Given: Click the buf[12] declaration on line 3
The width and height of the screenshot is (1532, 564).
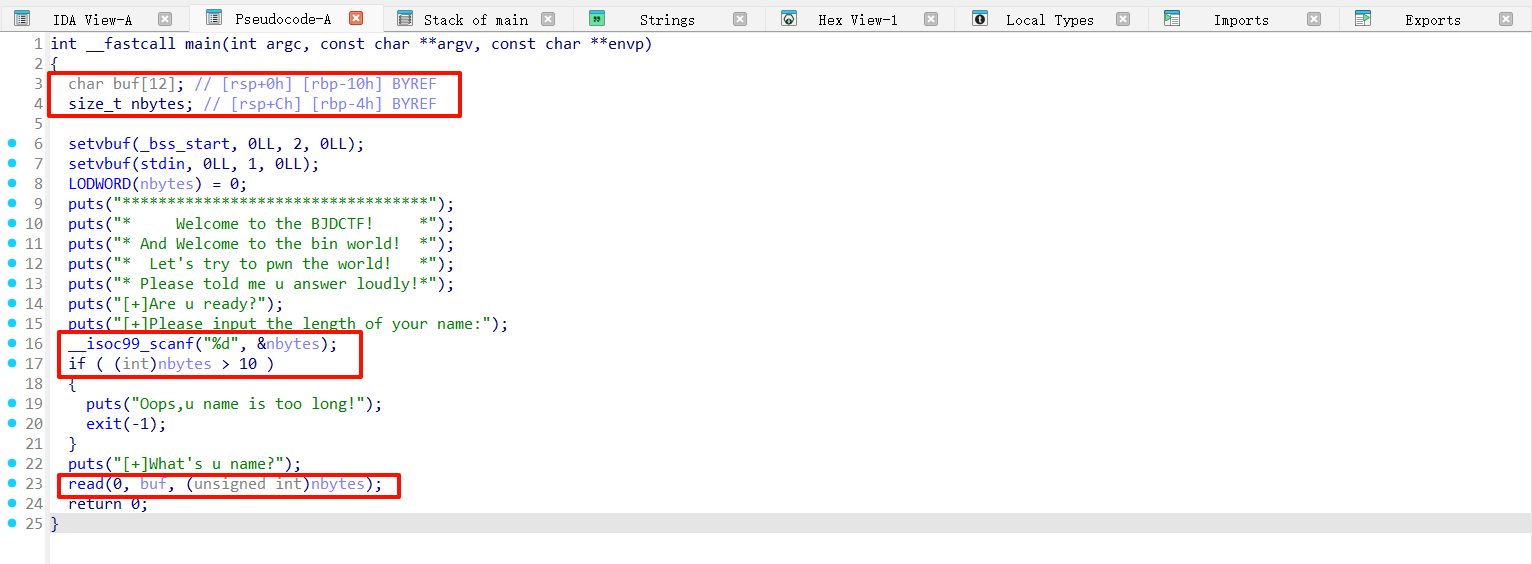Looking at the screenshot, I should coord(127,84).
